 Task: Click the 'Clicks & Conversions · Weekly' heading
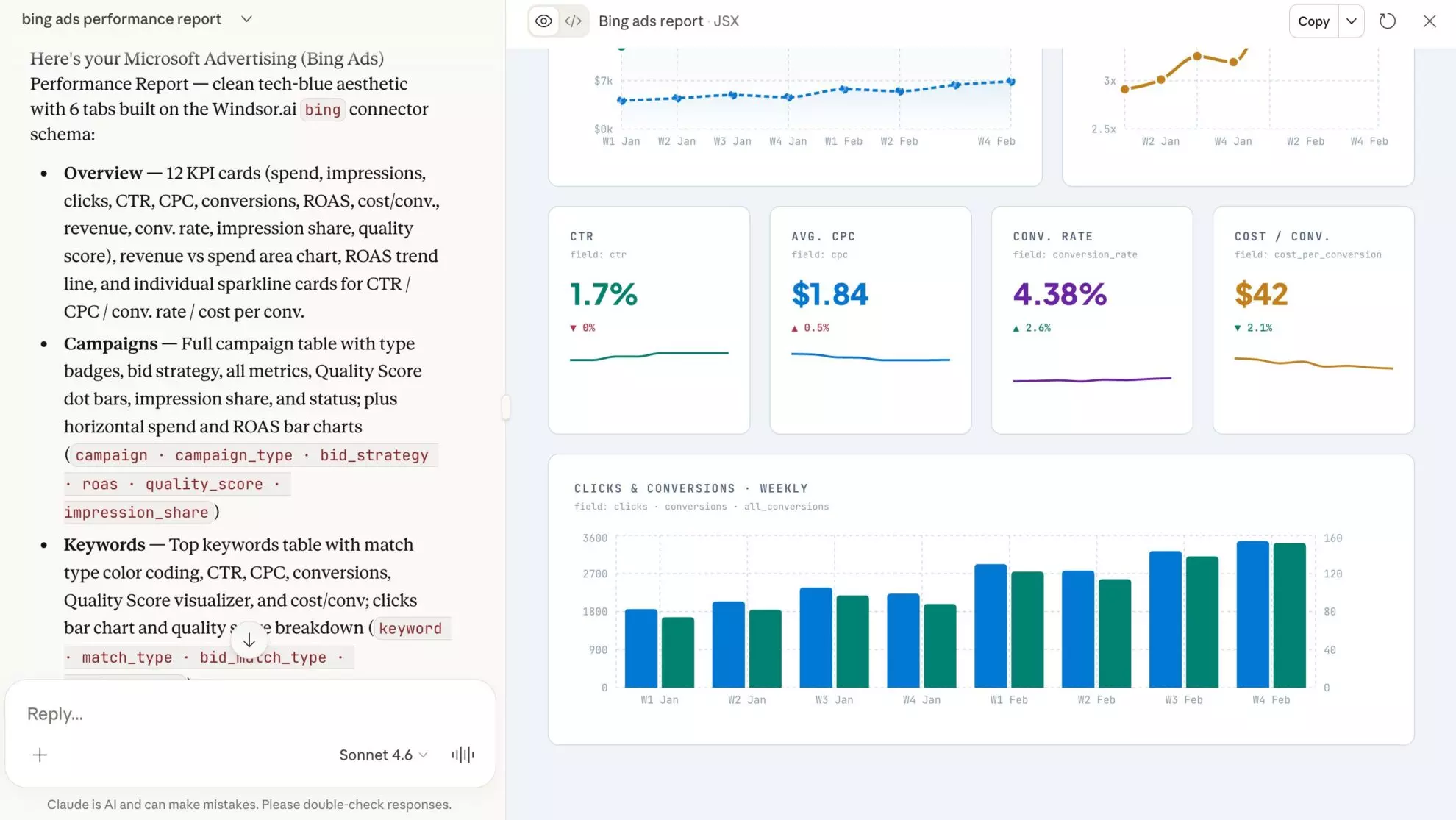[690, 488]
